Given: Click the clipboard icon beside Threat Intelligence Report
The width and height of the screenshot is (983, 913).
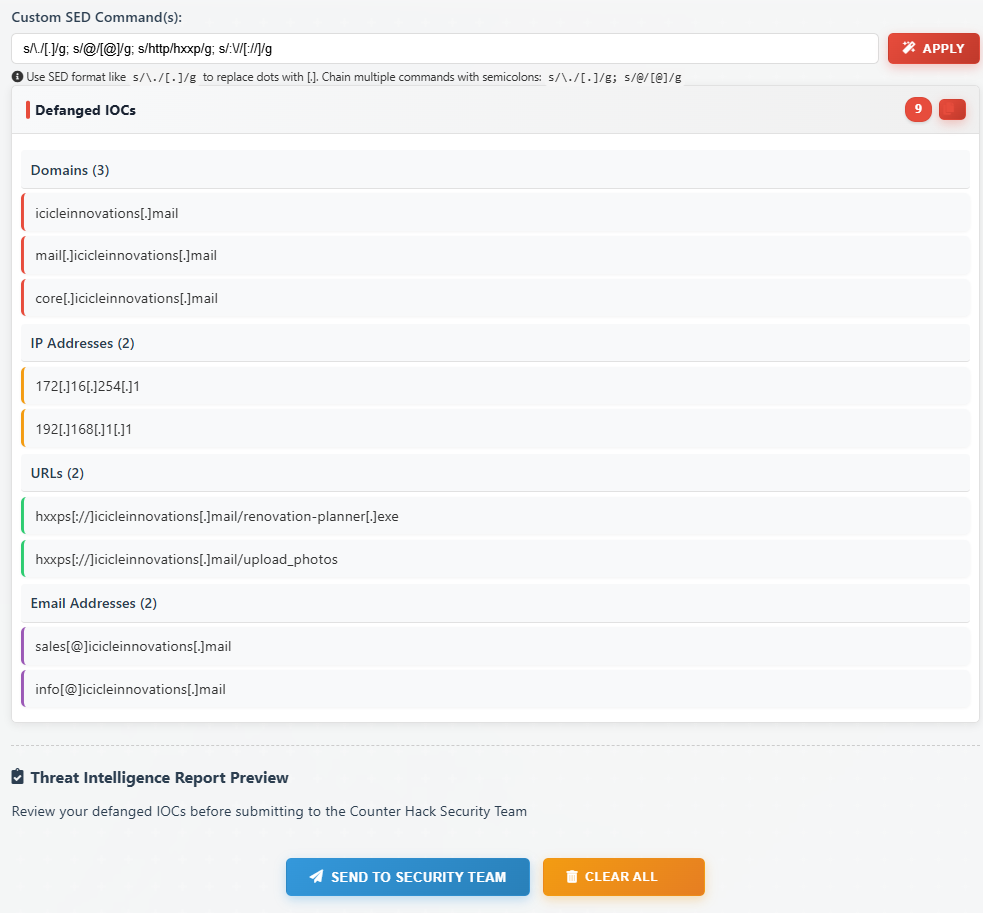Looking at the screenshot, I should click(18, 777).
